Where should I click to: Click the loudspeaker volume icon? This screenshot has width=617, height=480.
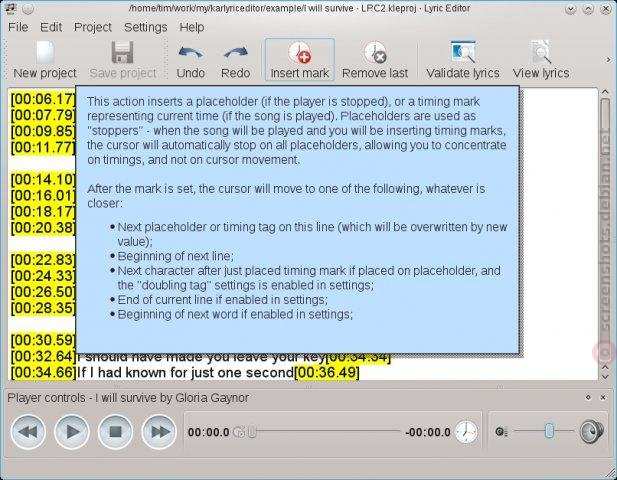592,431
